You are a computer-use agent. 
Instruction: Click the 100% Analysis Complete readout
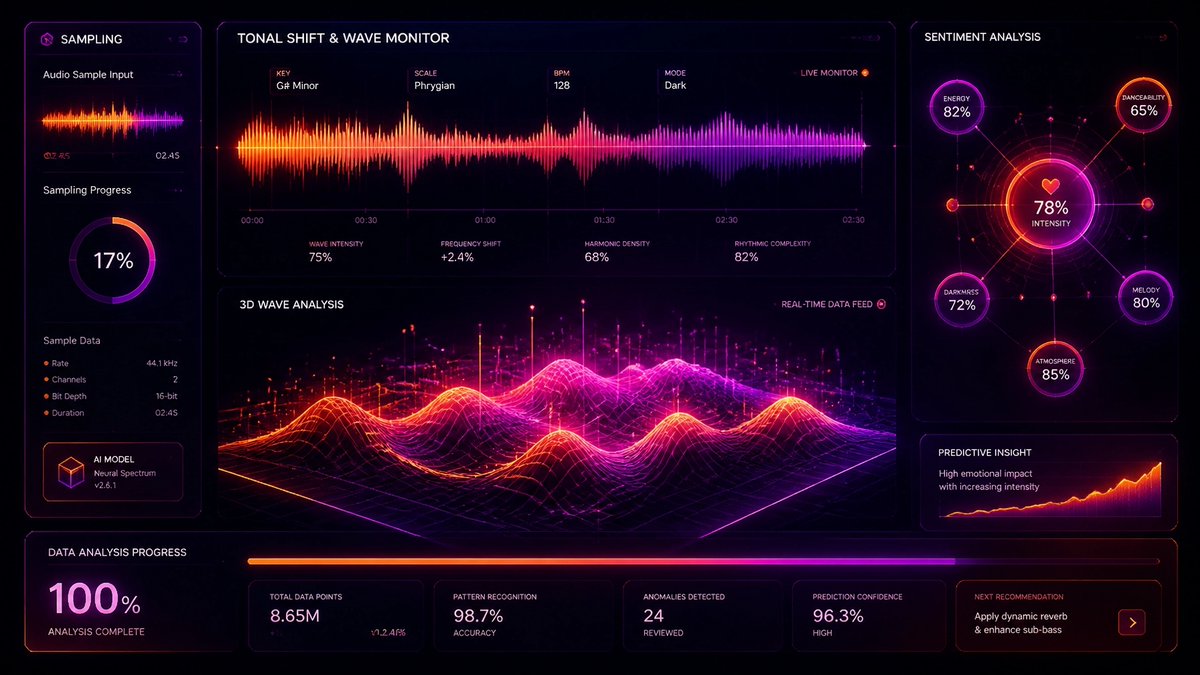[96, 608]
